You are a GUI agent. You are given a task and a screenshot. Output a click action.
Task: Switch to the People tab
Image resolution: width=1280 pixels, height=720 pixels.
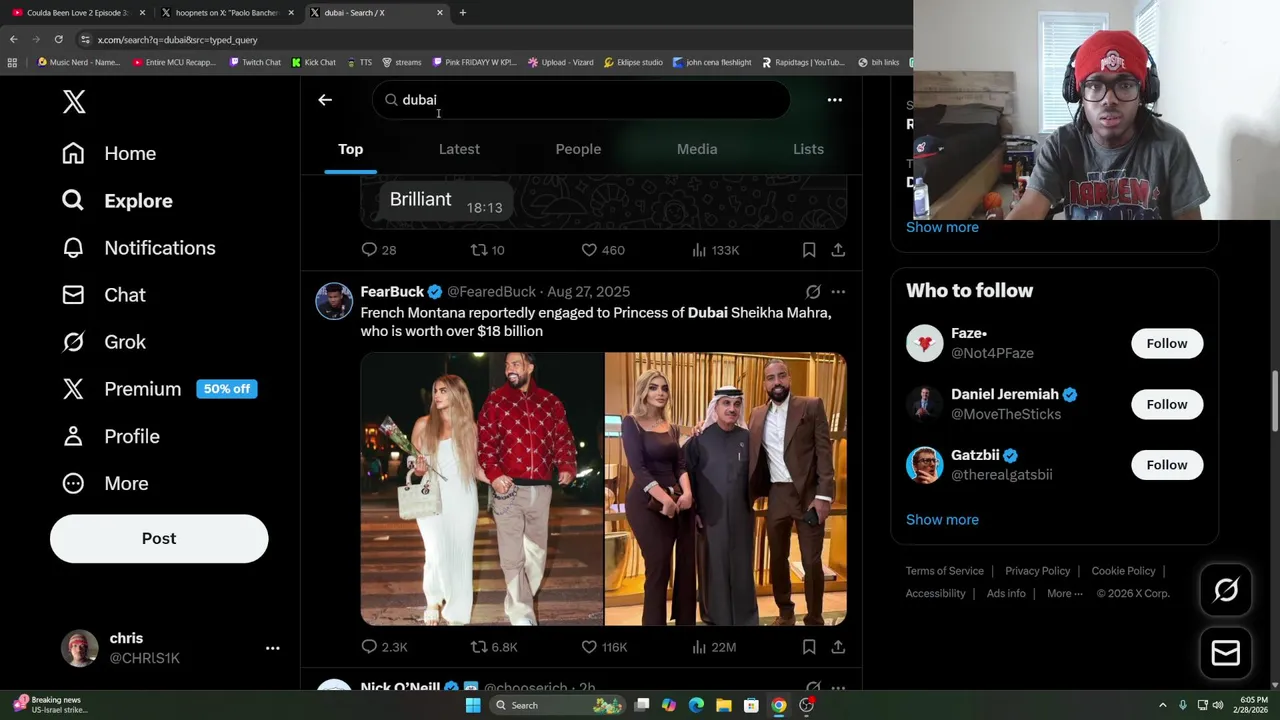578,149
